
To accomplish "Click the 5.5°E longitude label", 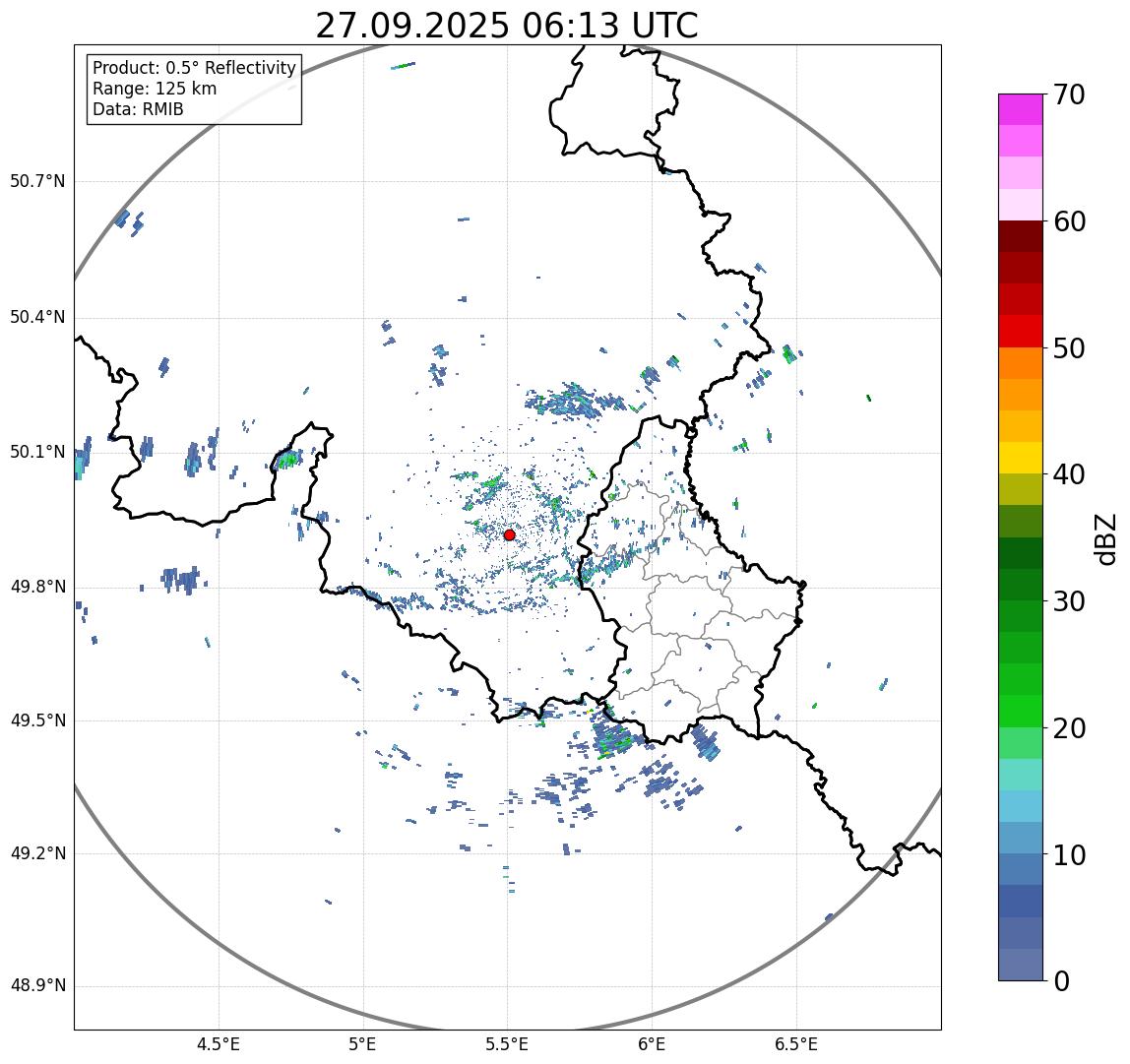I will 507,1045.
